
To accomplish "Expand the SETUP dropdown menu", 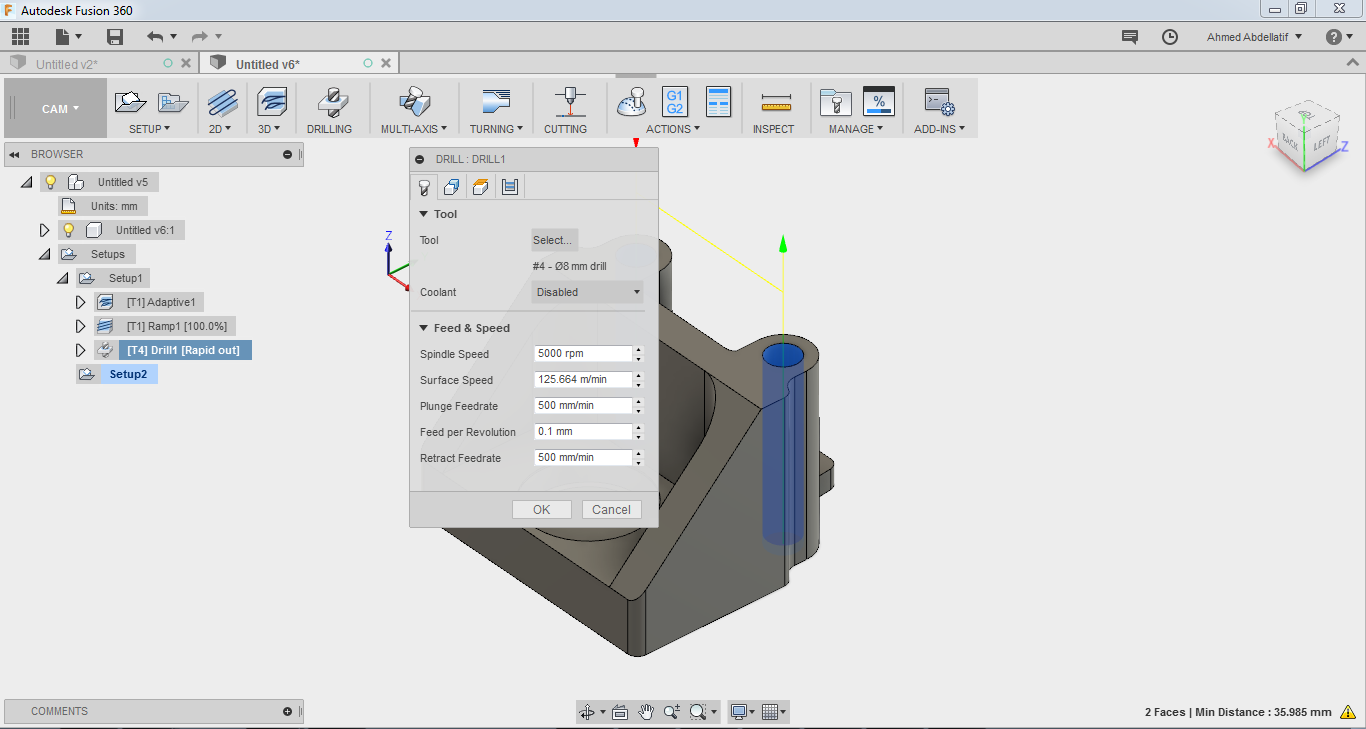I will pyautogui.click(x=150, y=129).
